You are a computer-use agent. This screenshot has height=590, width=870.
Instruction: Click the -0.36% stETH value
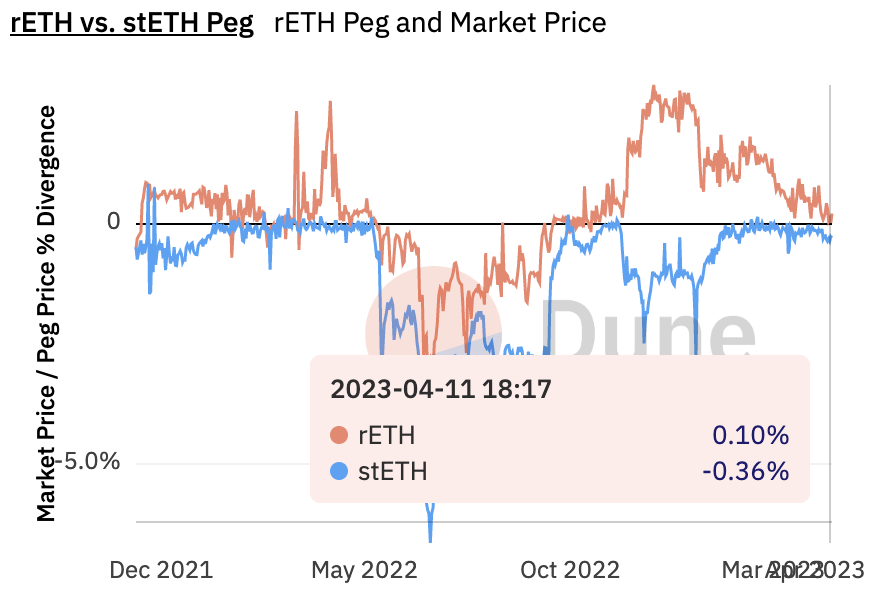pyautogui.click(x=746, y=470)
